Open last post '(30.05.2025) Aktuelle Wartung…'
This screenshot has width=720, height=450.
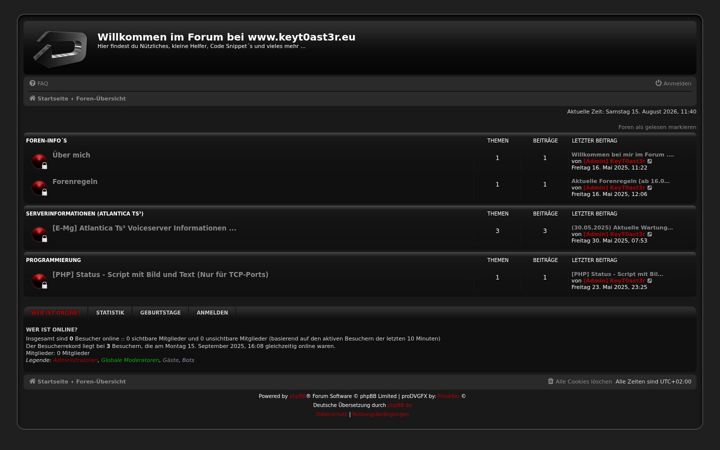coord(622,228)
